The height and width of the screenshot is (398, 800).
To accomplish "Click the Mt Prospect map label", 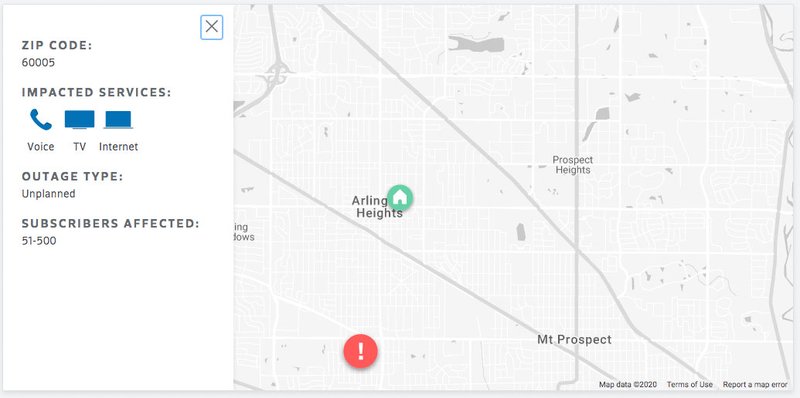I will coord(574,339).
